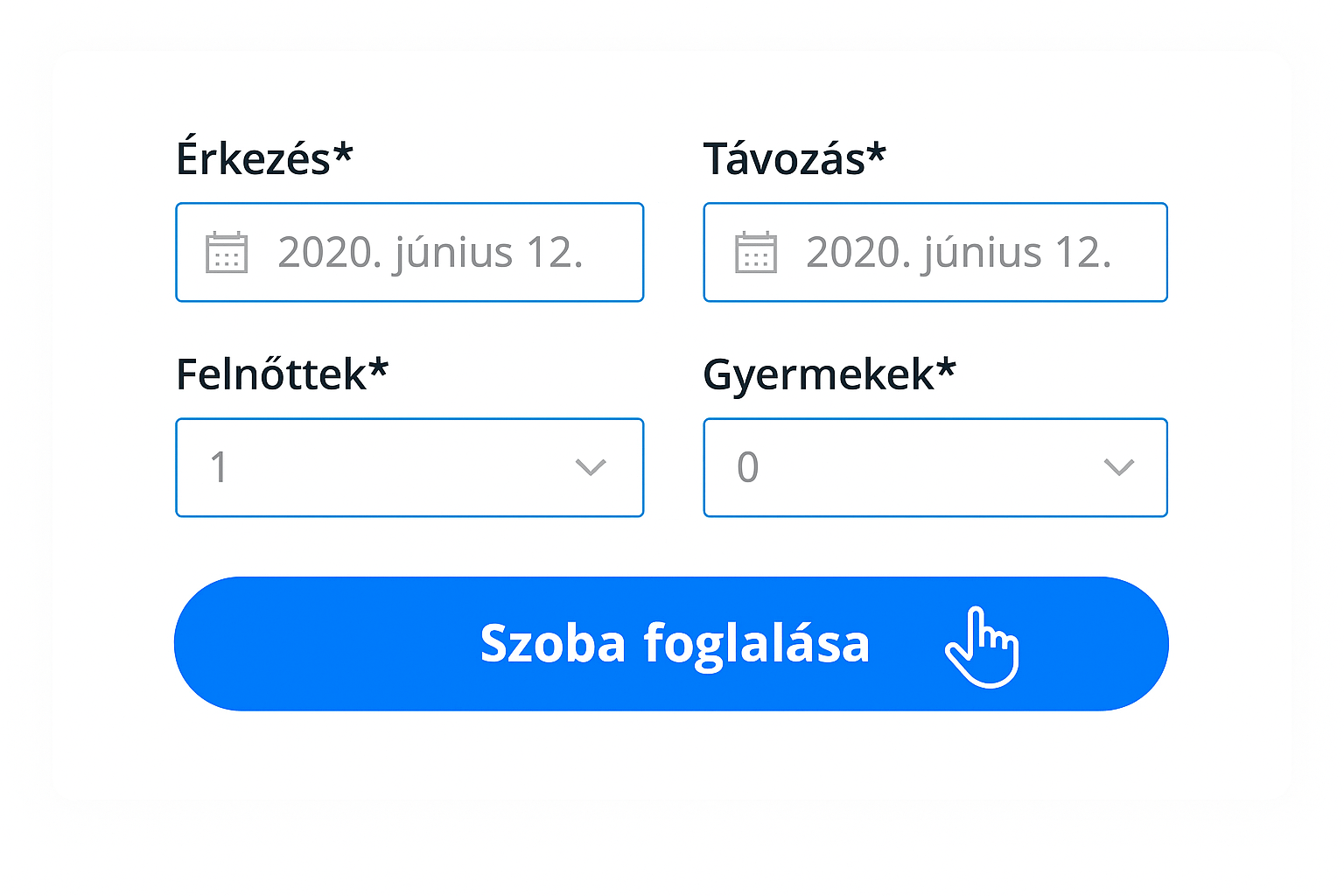Click the calendar icon in Távozás field
The height and width of the screenshot is (896, 1344).
756,253
